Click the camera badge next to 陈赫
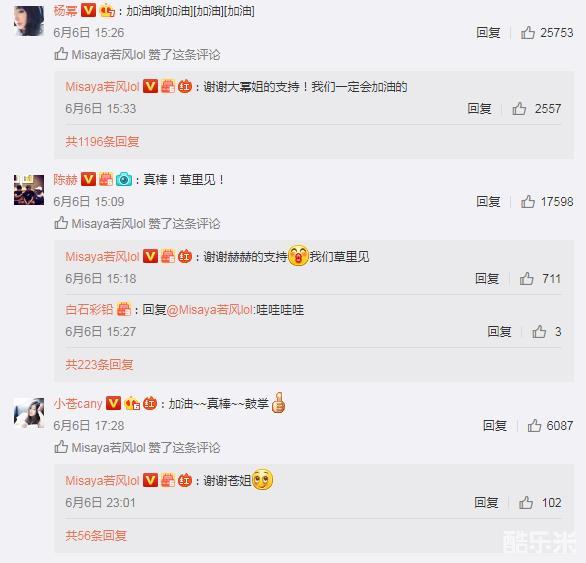This screenshot has height=563, width=586. (124, 179)
